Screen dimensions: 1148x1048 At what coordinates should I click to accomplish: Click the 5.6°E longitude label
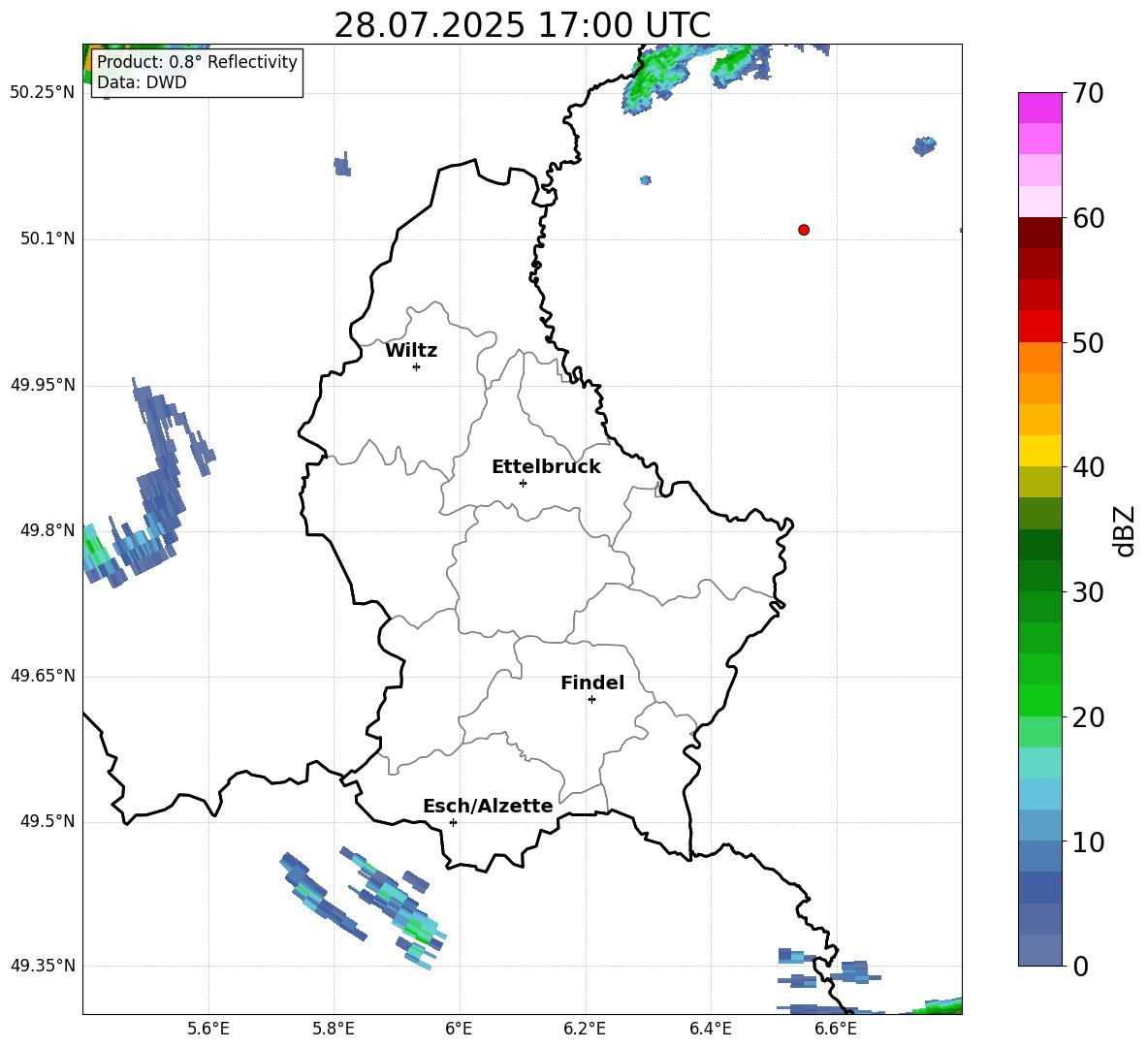(208, 1029)
